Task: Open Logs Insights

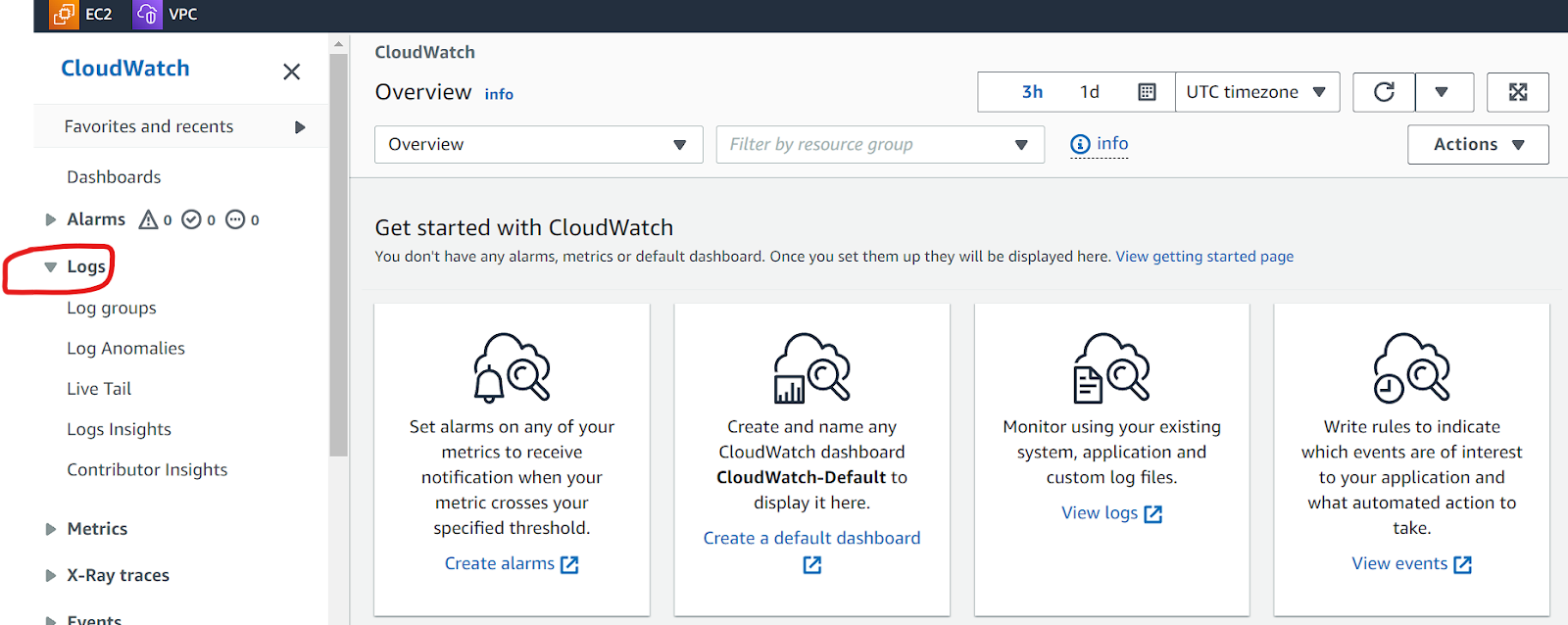Action: coord(119,429)
